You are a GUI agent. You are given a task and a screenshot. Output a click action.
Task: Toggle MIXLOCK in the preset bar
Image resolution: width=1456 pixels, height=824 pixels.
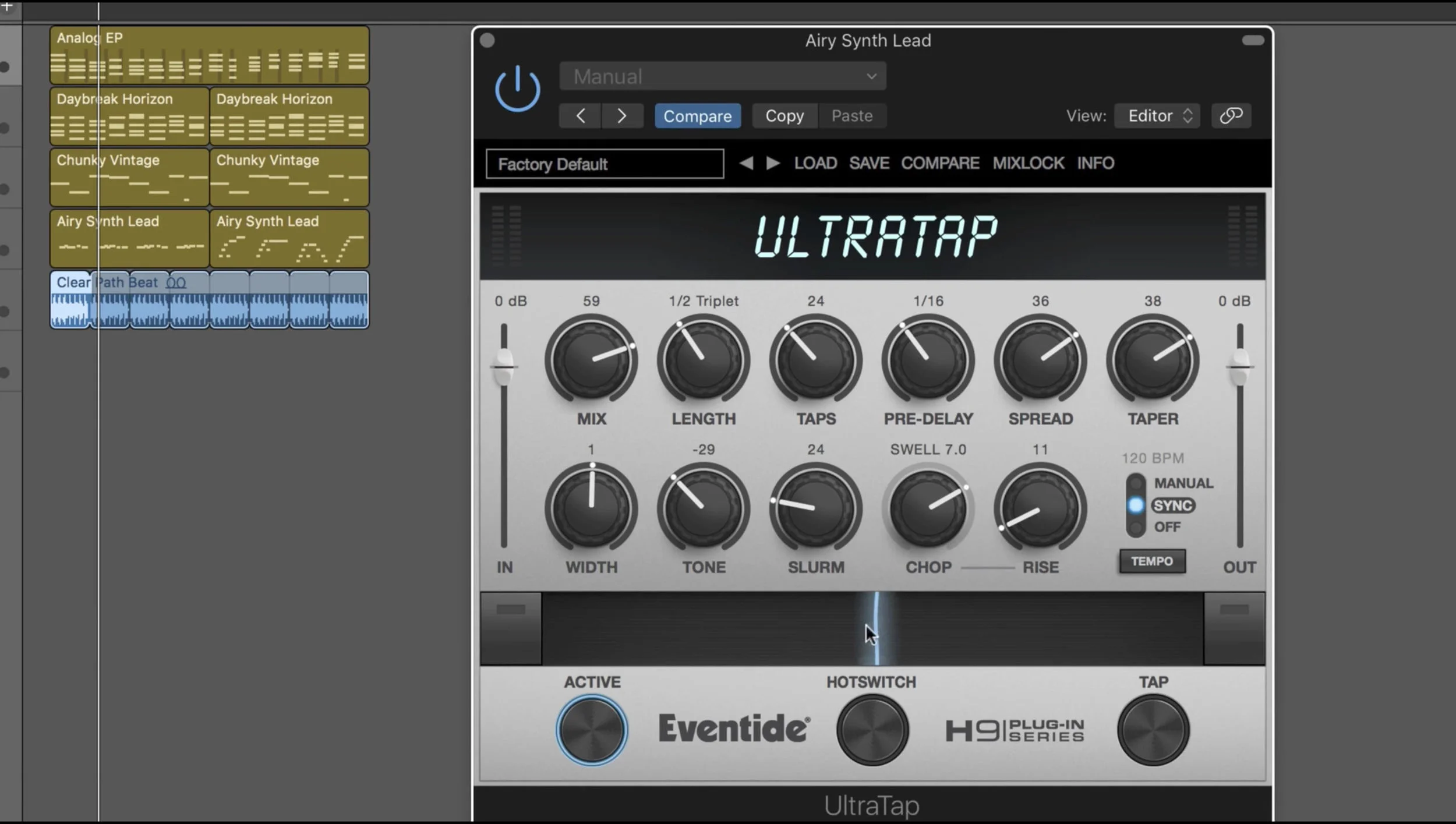[x=1029, y=163]
